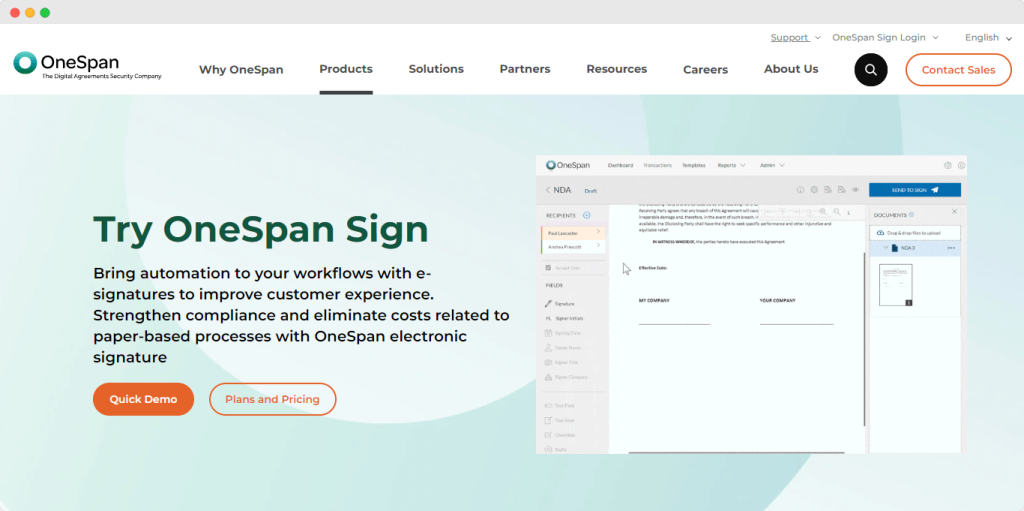Expand recipient Paul Lancaster
Image resolution: width=1024 pixels, height=511 pixels.
point(598,231)
